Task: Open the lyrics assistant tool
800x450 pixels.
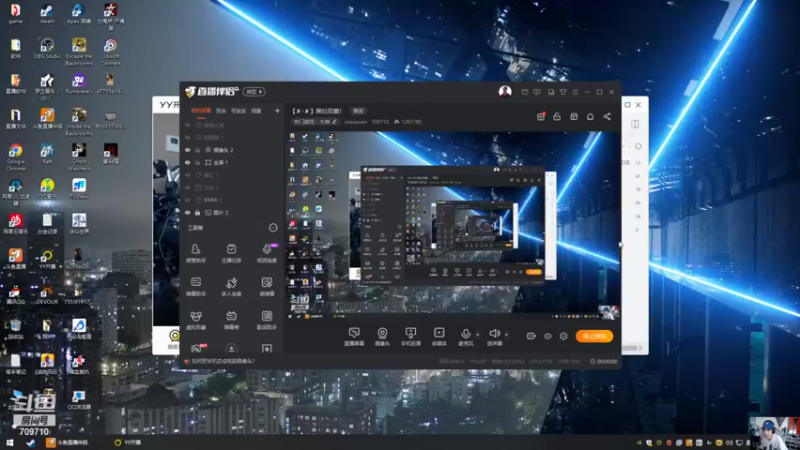Action: 266,320
